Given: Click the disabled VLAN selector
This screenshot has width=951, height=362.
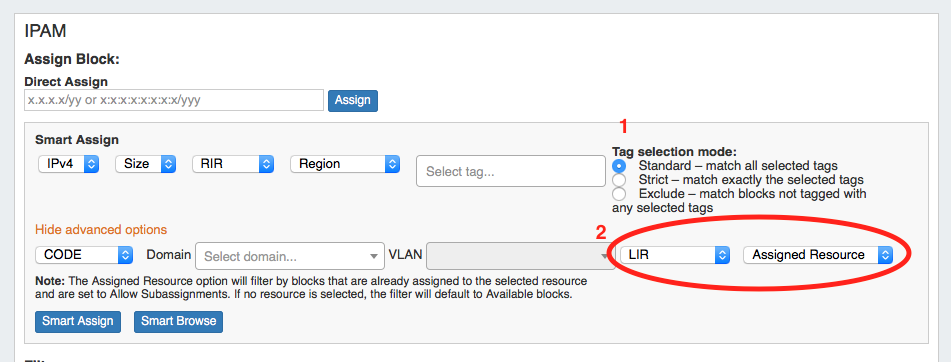Looking at the screenshot, I should tap(520, 256).
